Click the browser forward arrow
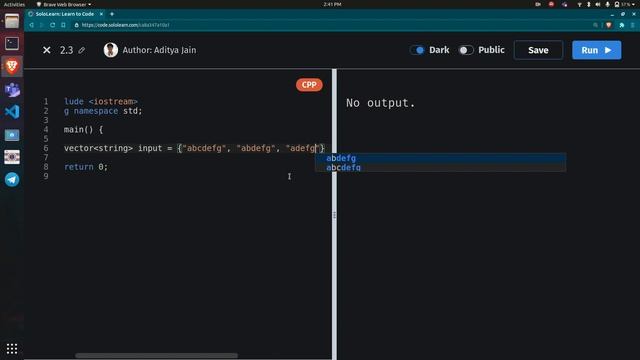This screenshot has width=640, height=360. pos(42,25)
